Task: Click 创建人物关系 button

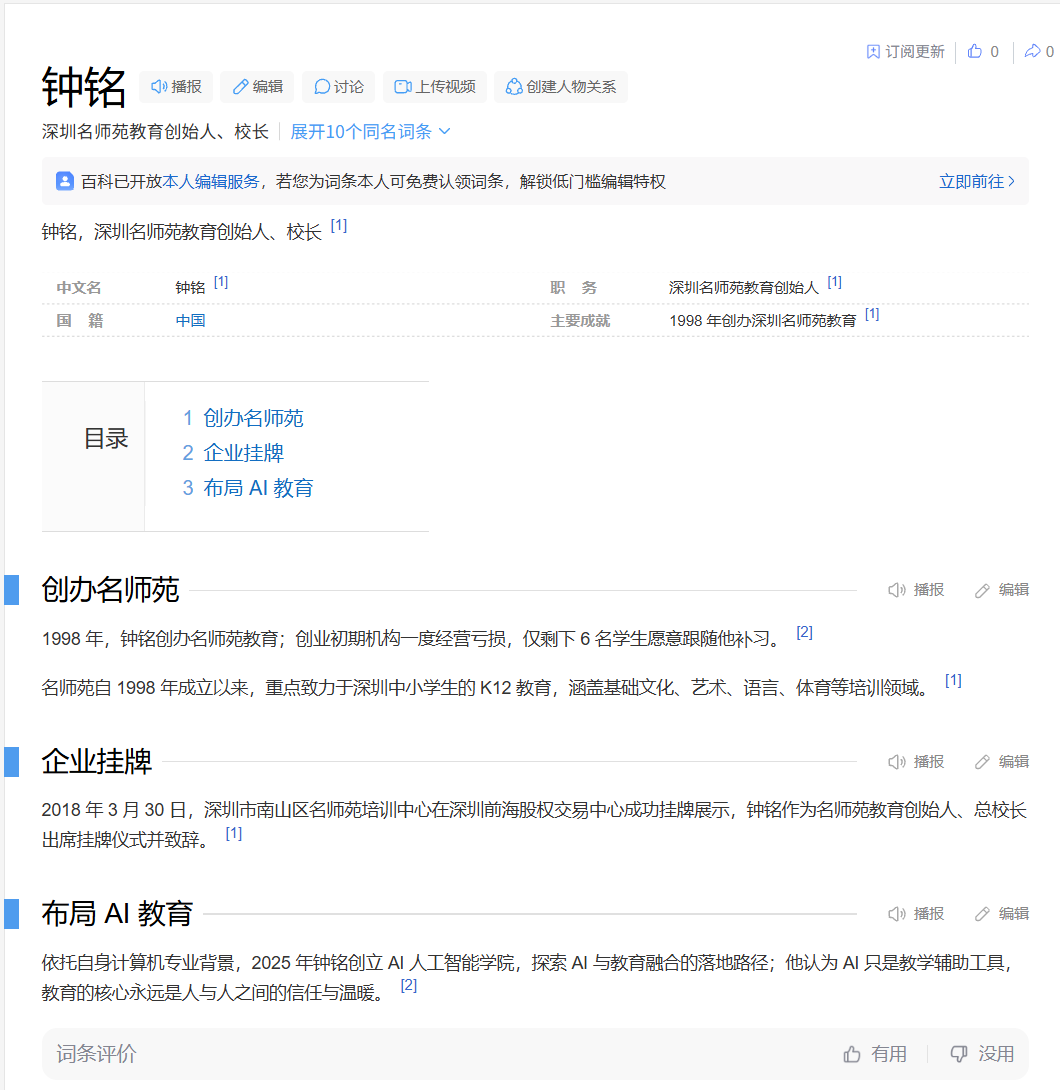Action: click(x=561, y=87)
